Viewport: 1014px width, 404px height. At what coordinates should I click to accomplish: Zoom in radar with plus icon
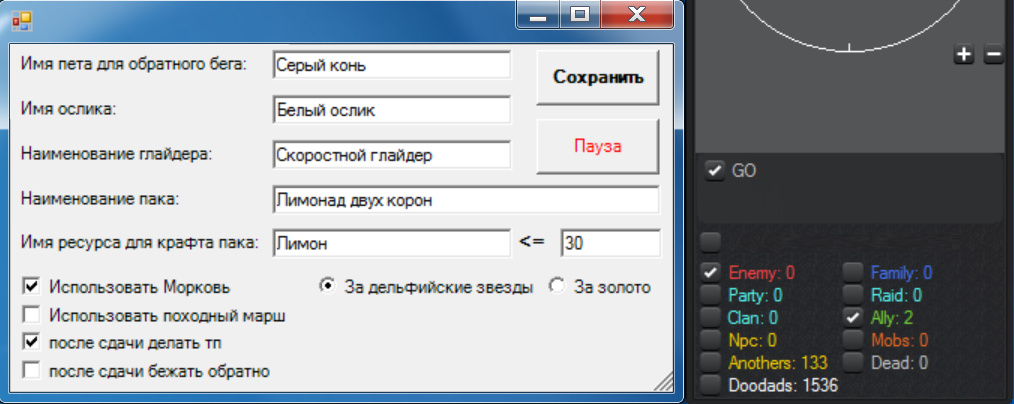(x=964, y=55)
